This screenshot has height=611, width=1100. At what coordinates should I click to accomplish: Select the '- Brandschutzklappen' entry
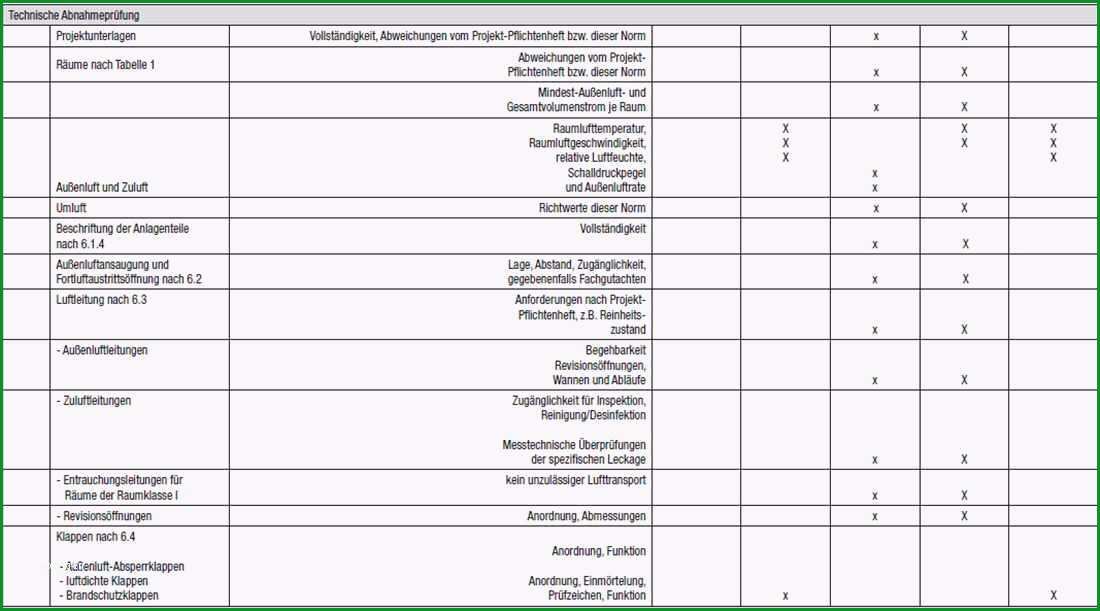click(x=109, y=595)
